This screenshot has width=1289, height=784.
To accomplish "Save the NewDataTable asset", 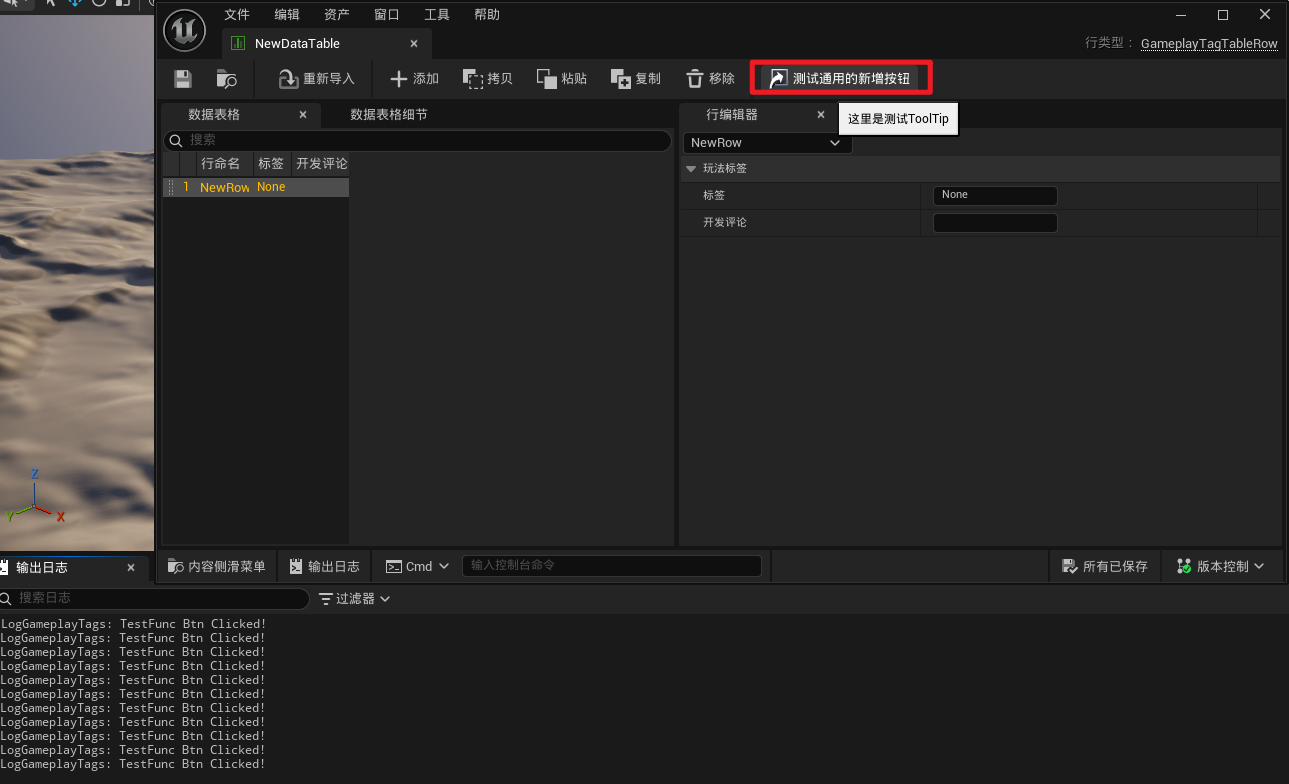I will tap(182, 78).
